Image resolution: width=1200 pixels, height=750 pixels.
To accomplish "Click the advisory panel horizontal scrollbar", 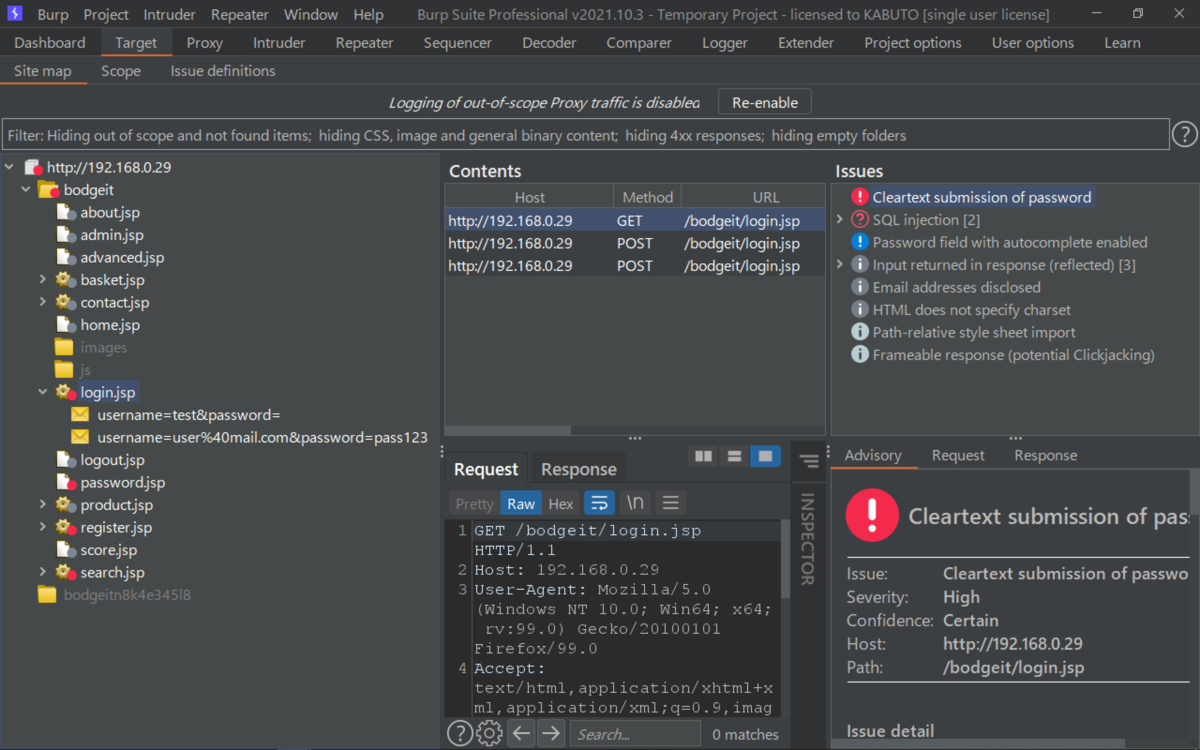I will point(979,743).
